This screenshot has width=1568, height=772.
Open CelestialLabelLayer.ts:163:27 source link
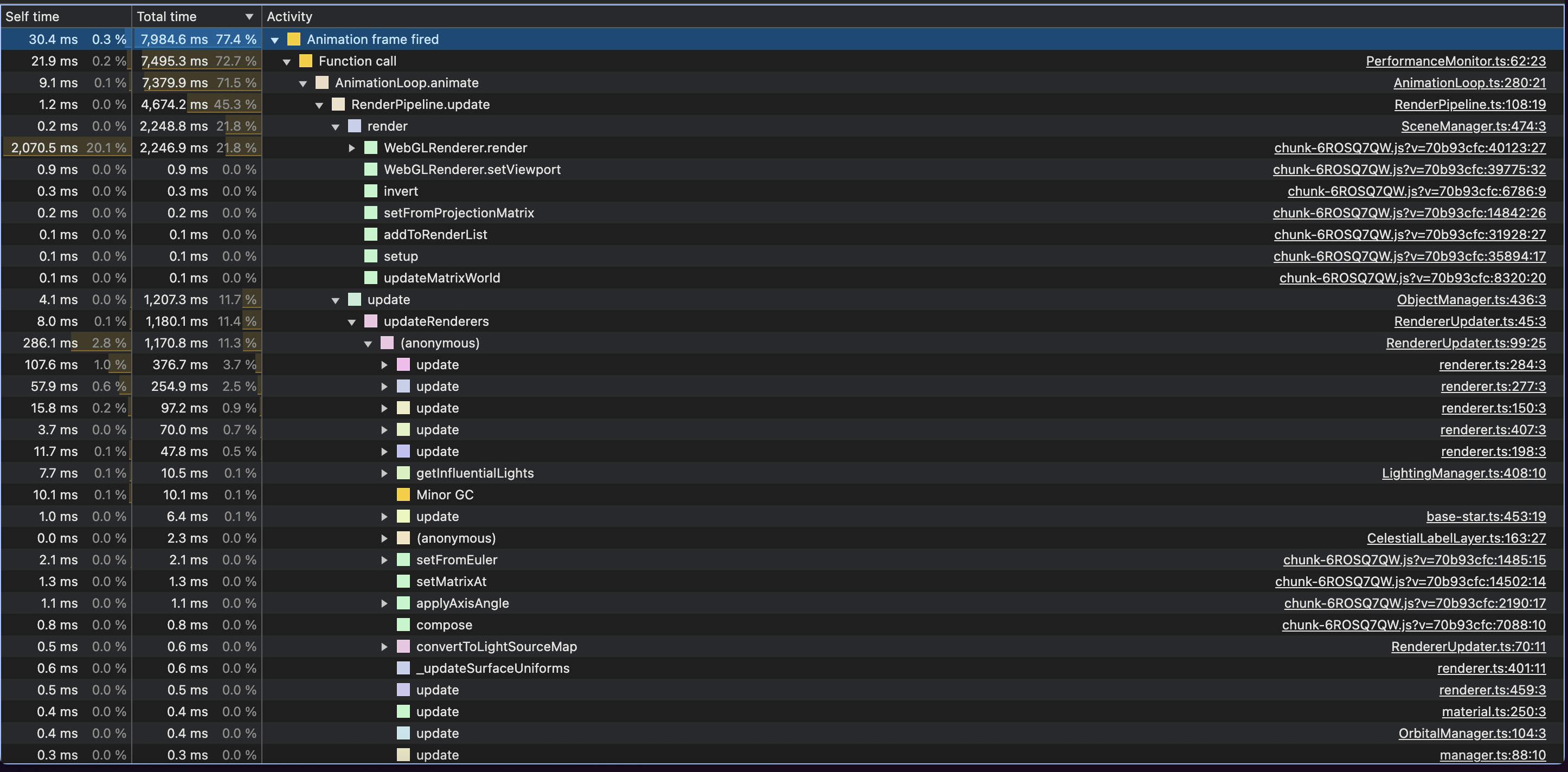[1456, 538]
